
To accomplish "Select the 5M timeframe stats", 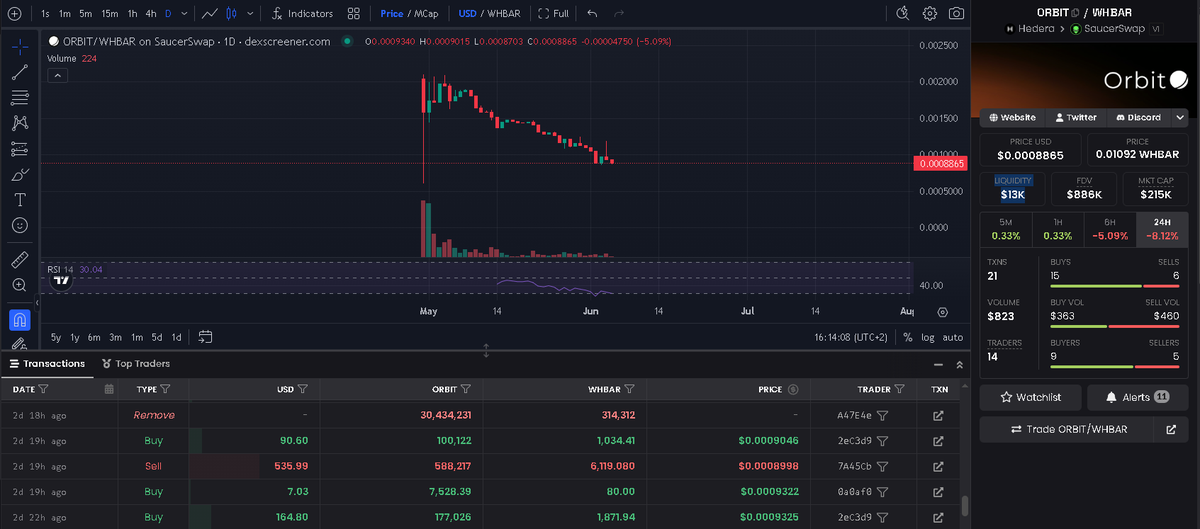I will pyautogui.click(x=1006, y=229).
